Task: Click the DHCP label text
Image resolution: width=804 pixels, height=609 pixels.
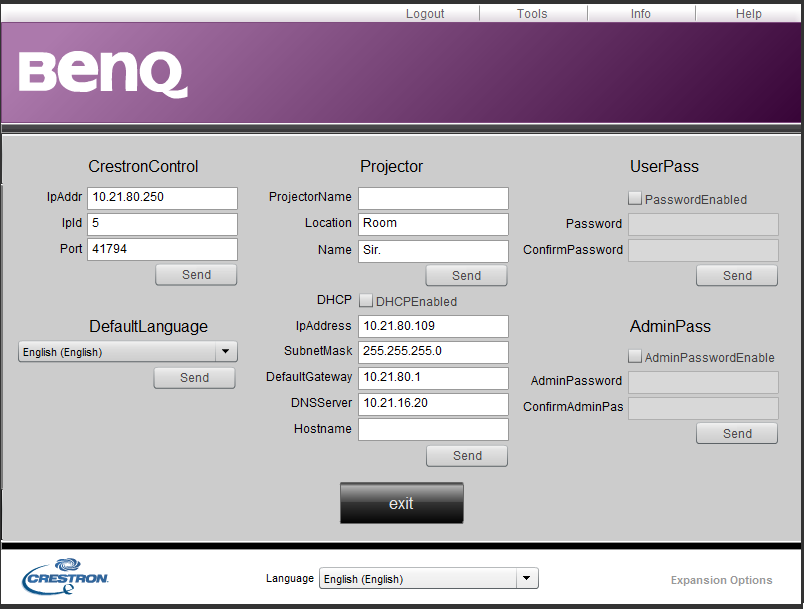Action: [x=334, y=300]
